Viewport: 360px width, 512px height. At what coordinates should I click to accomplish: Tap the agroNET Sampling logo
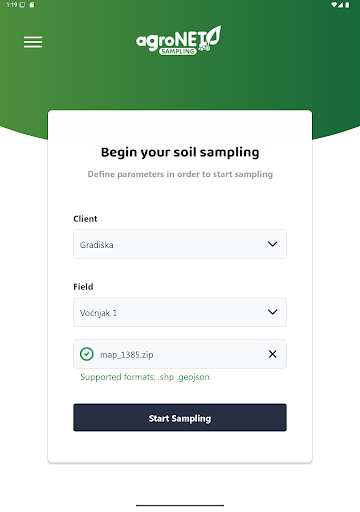point(178,41)
